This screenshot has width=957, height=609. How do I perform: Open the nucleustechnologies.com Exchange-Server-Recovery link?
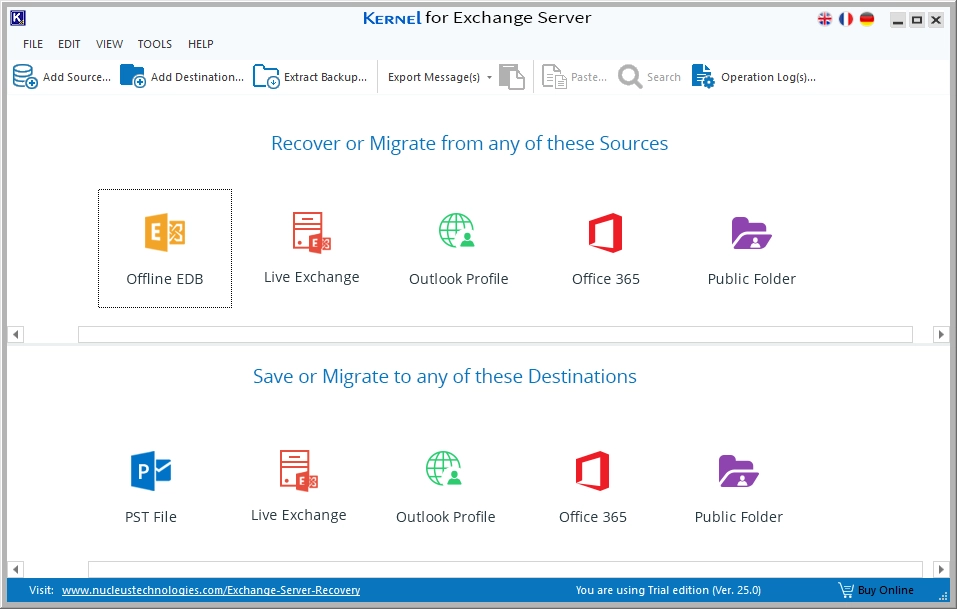(211, 590)
